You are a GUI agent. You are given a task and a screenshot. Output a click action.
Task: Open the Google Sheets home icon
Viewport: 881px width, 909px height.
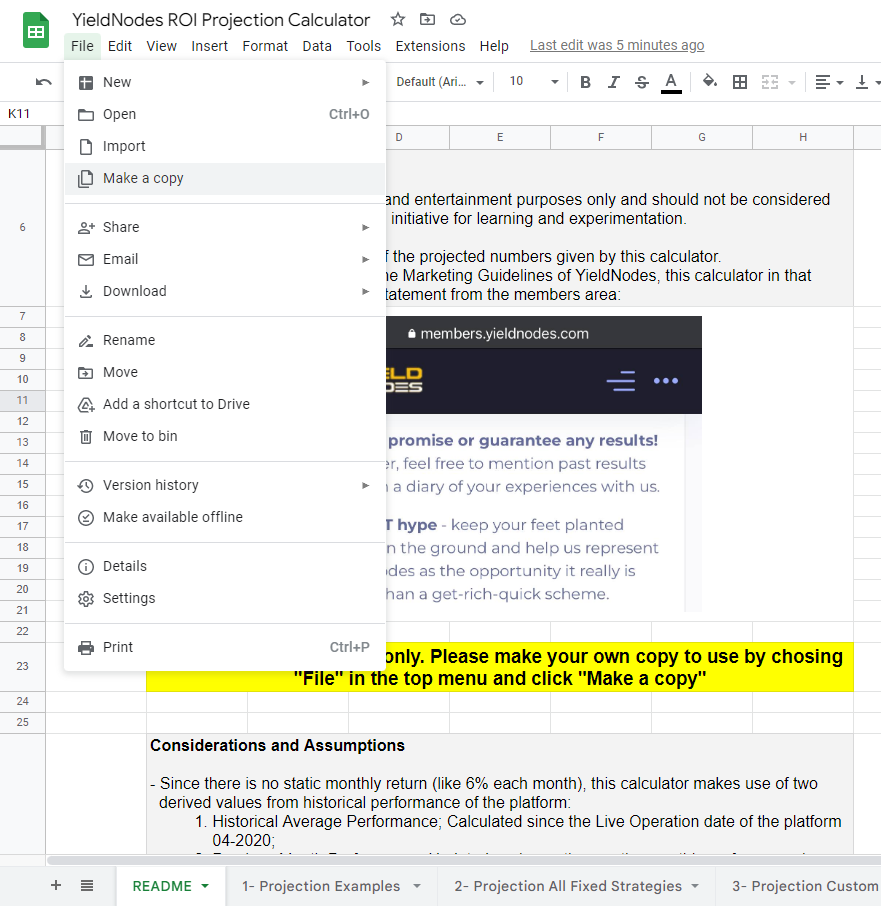pos(36,30)
